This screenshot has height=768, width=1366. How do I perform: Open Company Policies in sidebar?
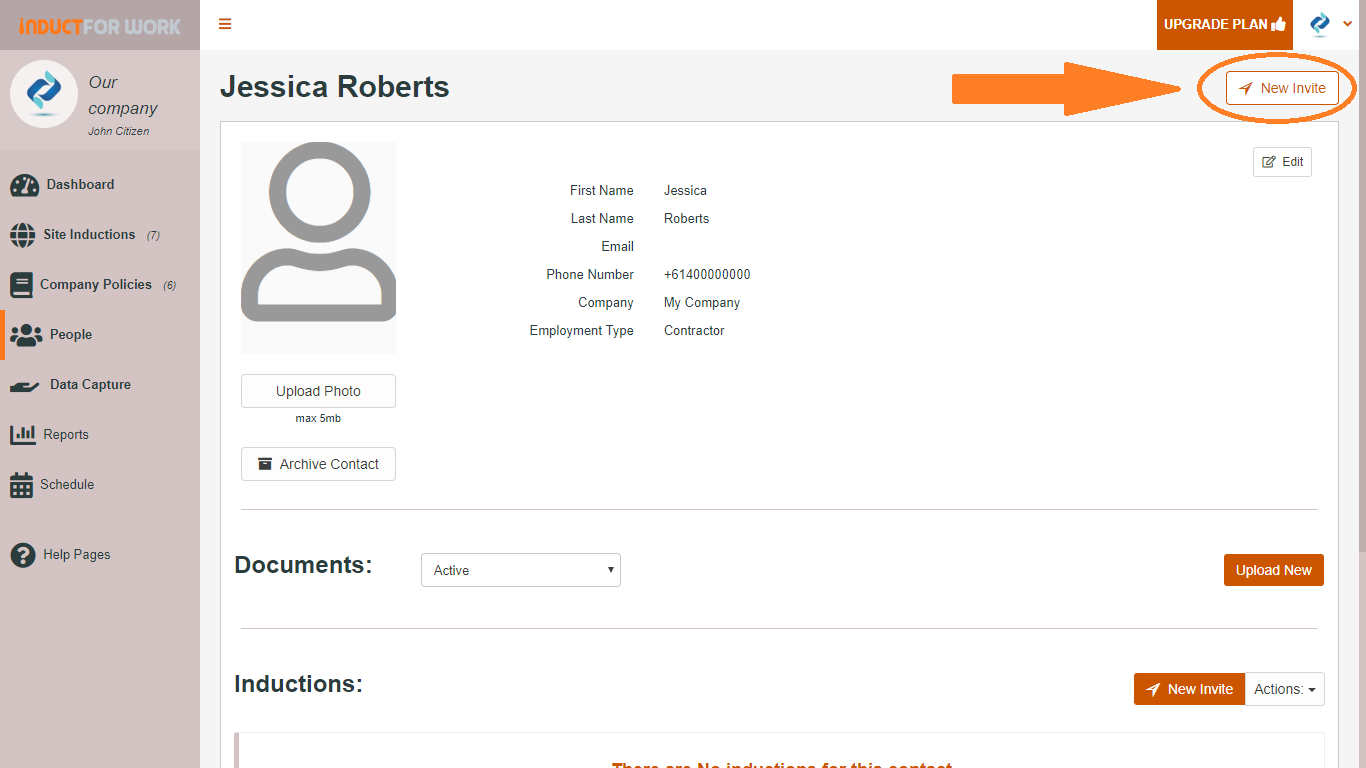pos(96,285)
